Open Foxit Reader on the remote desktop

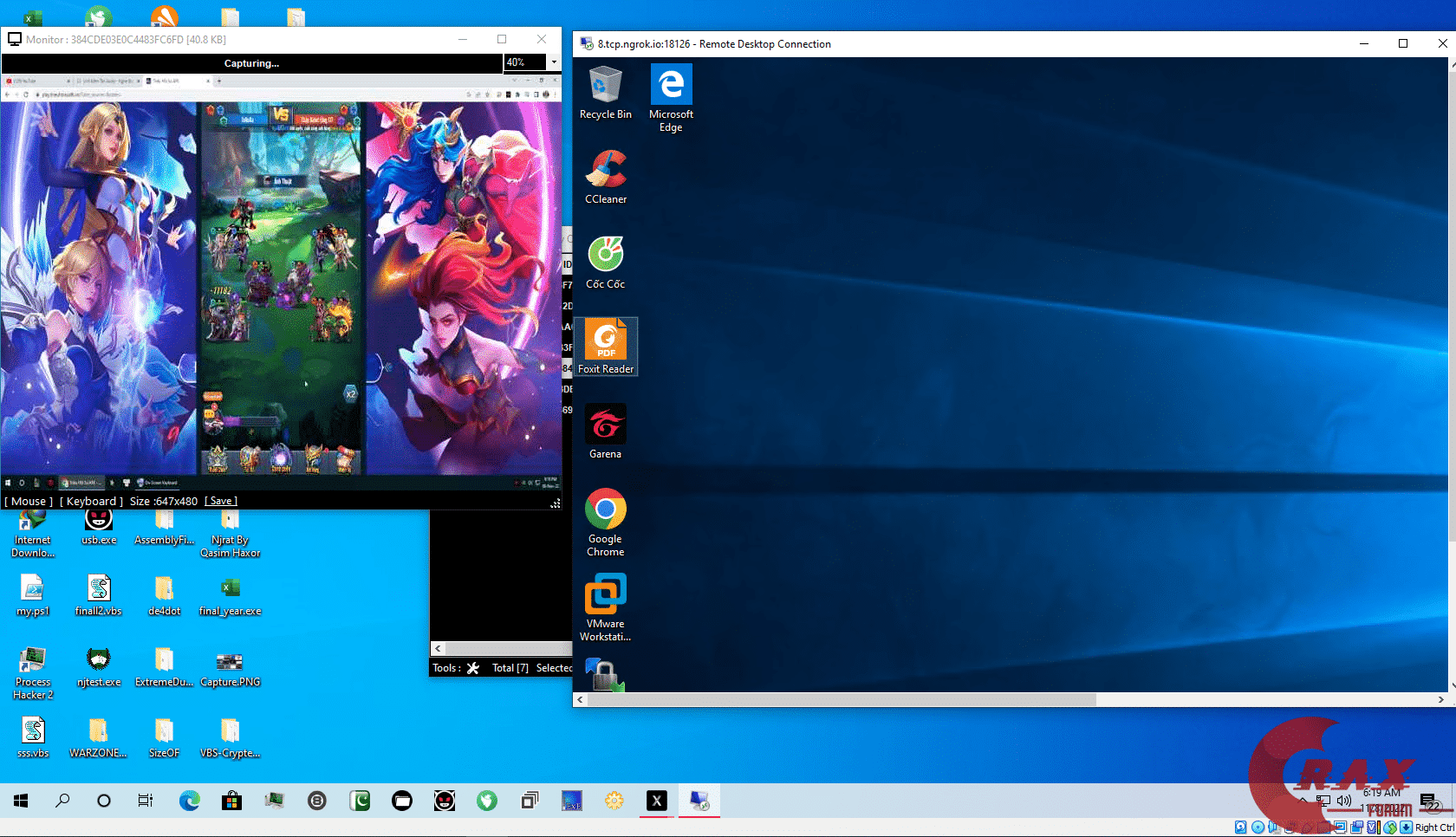(x=605, y=347)
